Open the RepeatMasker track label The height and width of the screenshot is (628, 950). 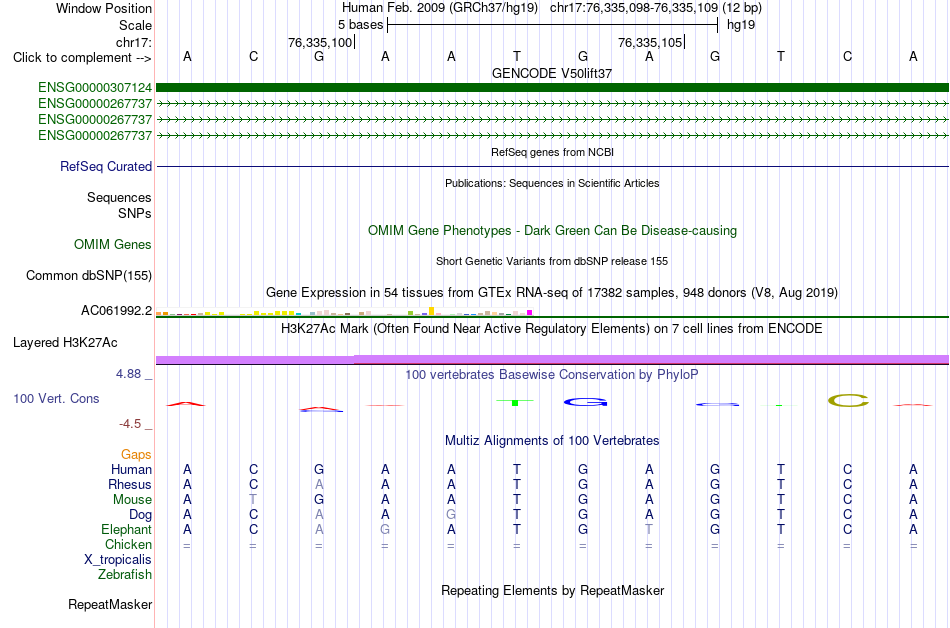(110, 604)
